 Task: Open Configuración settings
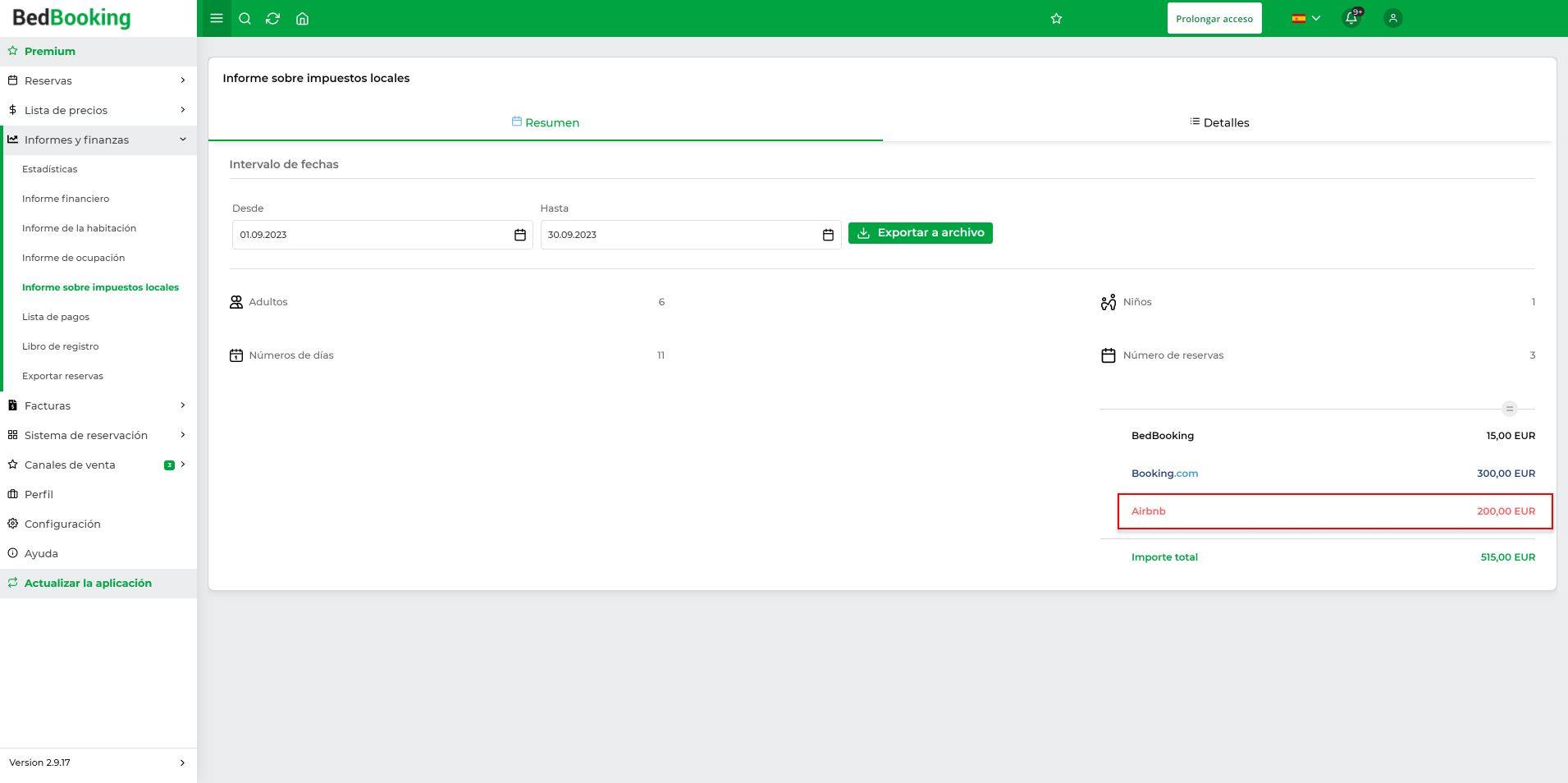click(98, 524)
